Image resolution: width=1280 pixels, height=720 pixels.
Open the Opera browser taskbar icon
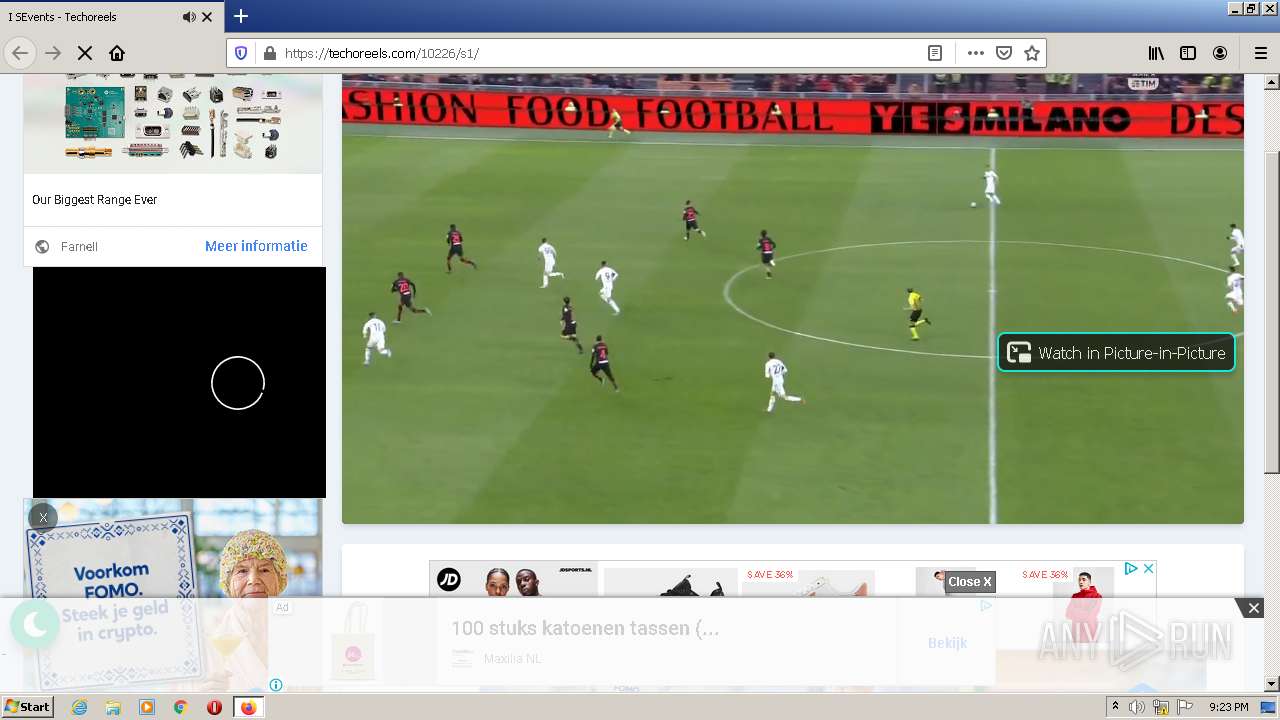click(214, 707)
